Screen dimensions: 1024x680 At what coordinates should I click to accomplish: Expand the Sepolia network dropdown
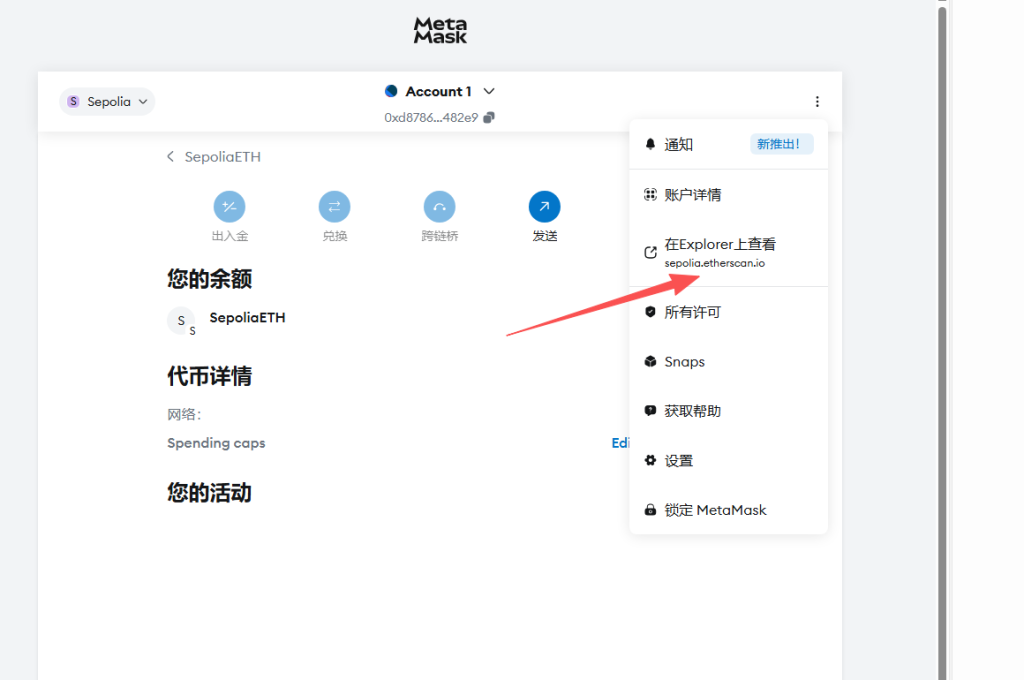[107, 101]
